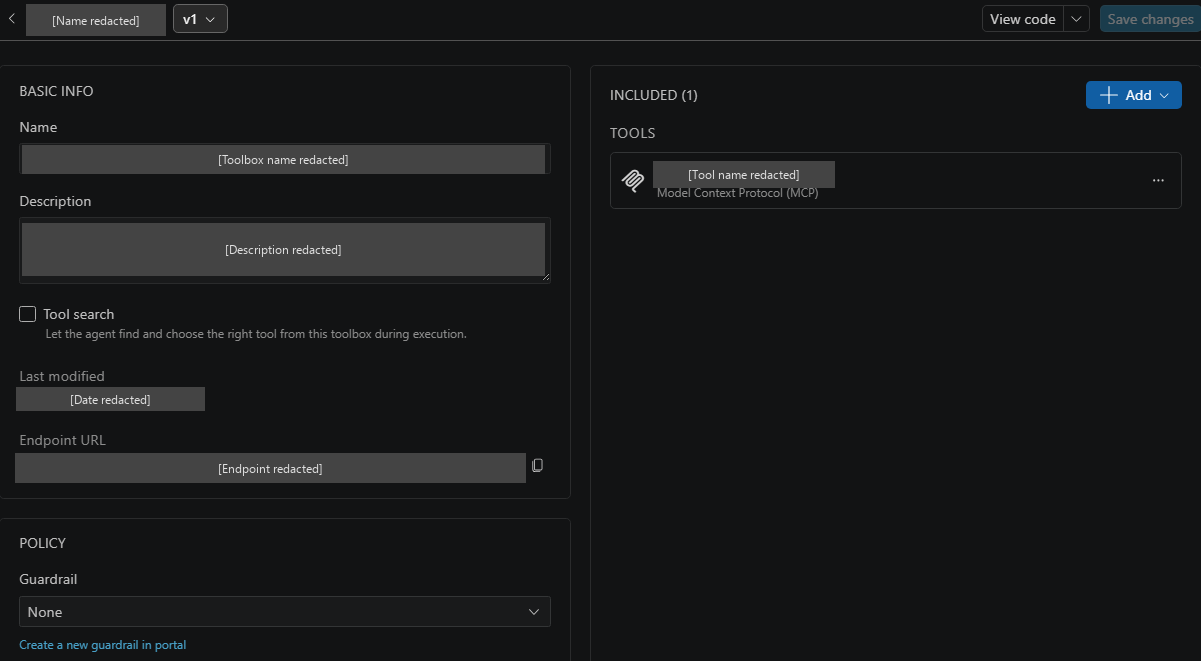The height and width of the screenshot is (661, 1201).
Task: Expand the arrow next to View code
Action: (1076, 19)
